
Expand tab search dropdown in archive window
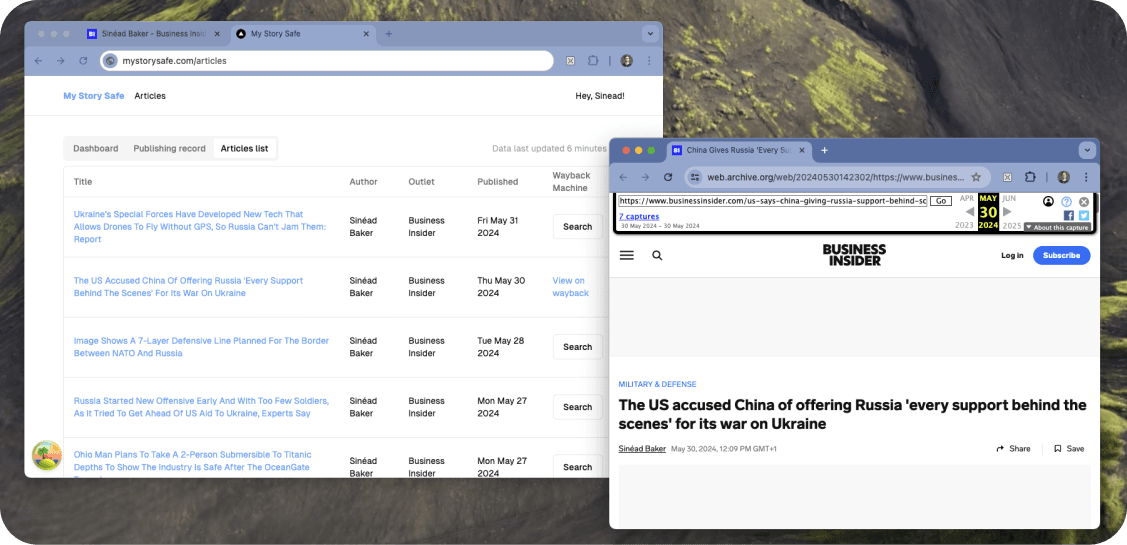click(1087, 150)
